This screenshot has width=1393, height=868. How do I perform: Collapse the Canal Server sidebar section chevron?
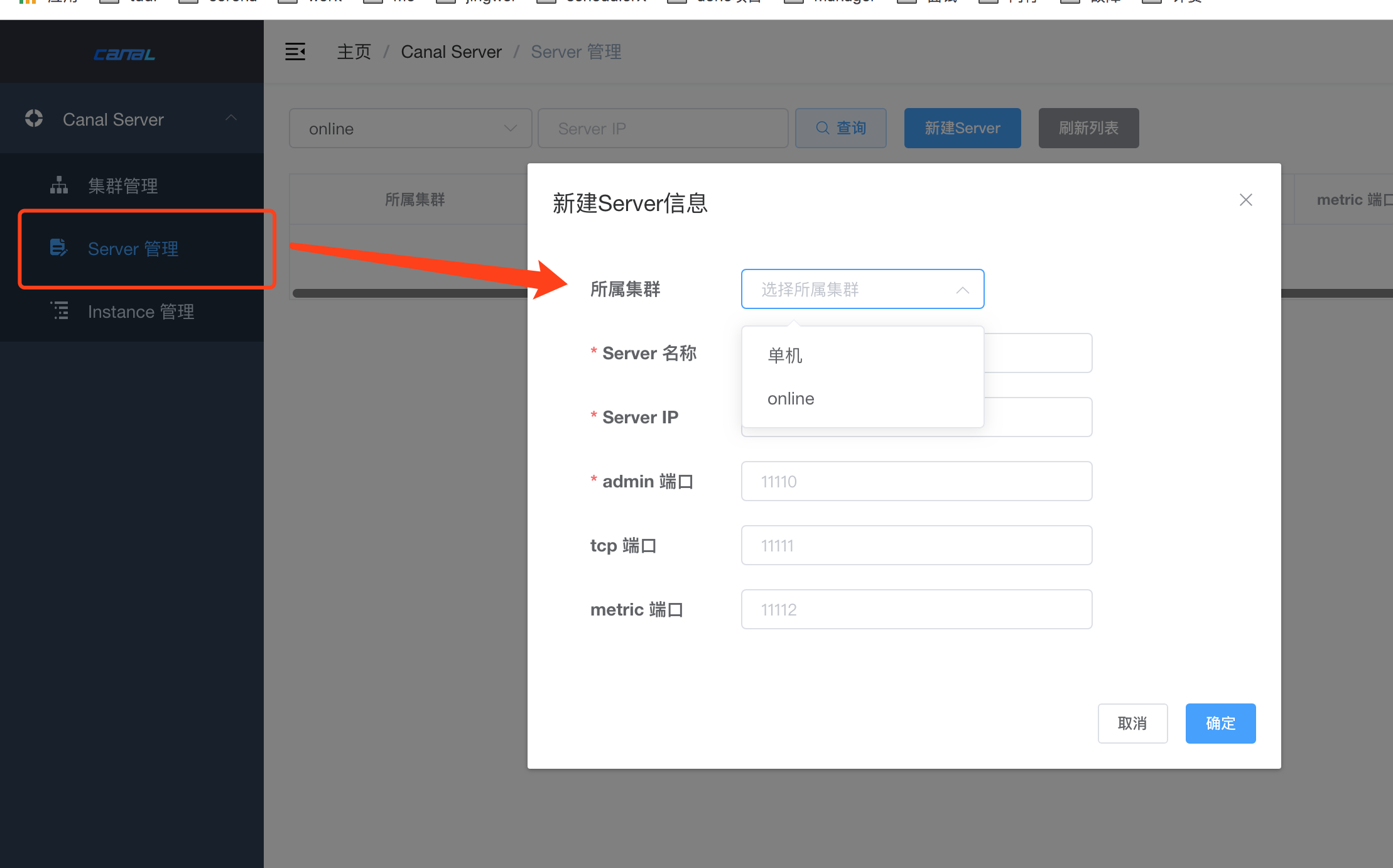pos(230,117)
